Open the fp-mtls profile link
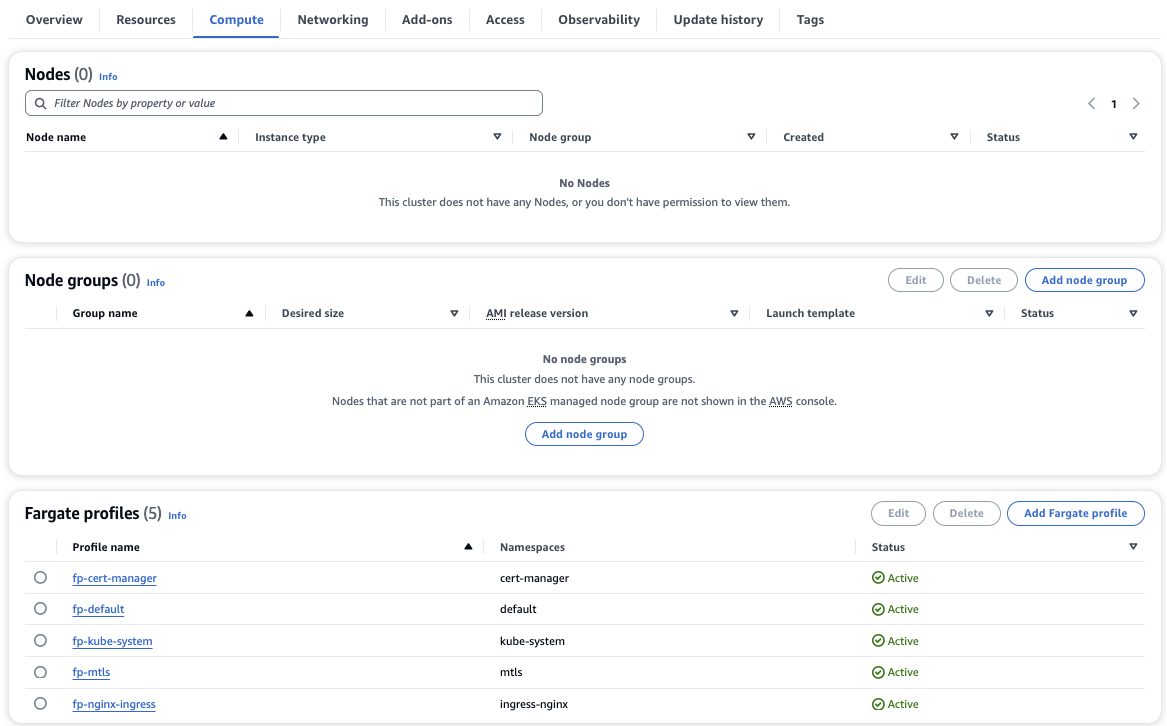Image resolution: width=1167 pixels, height=726 pixels. pos(91,672)
